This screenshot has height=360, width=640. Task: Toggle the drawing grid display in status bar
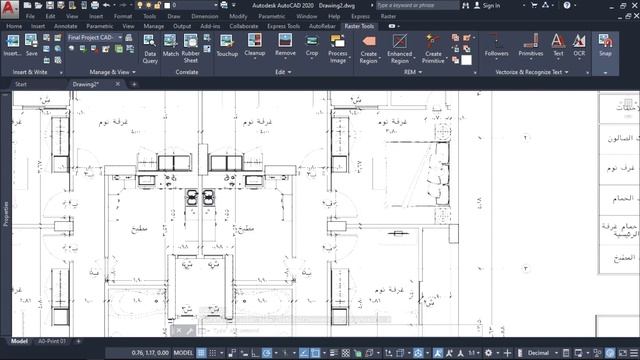[201, 353]
